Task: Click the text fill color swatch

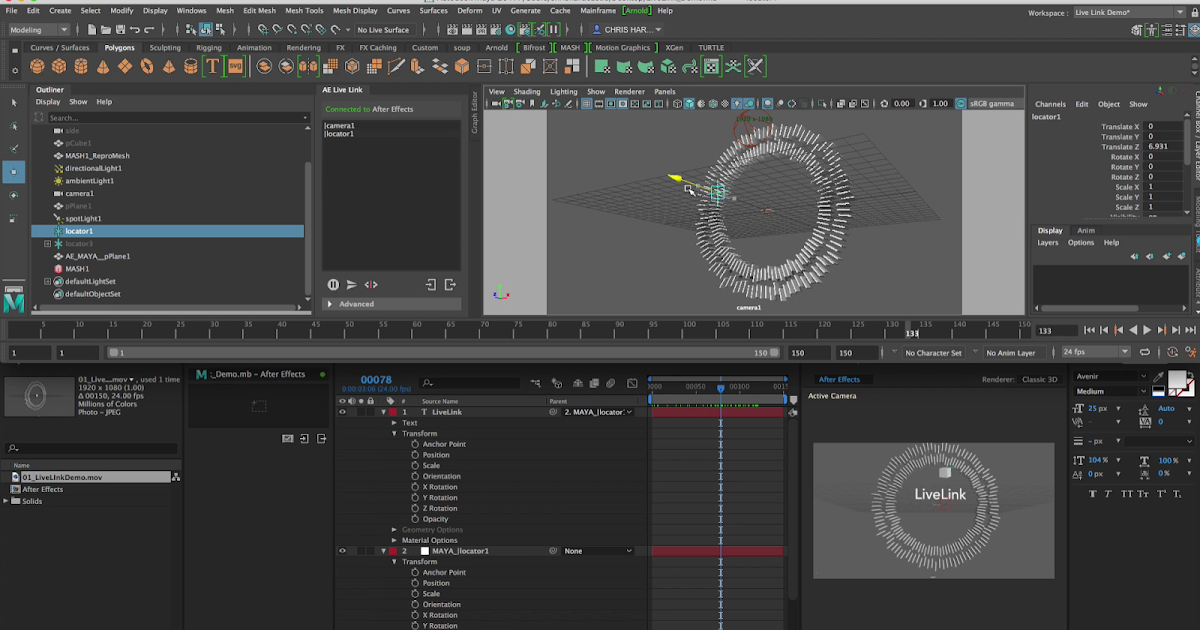Action: pos(1178,380)
